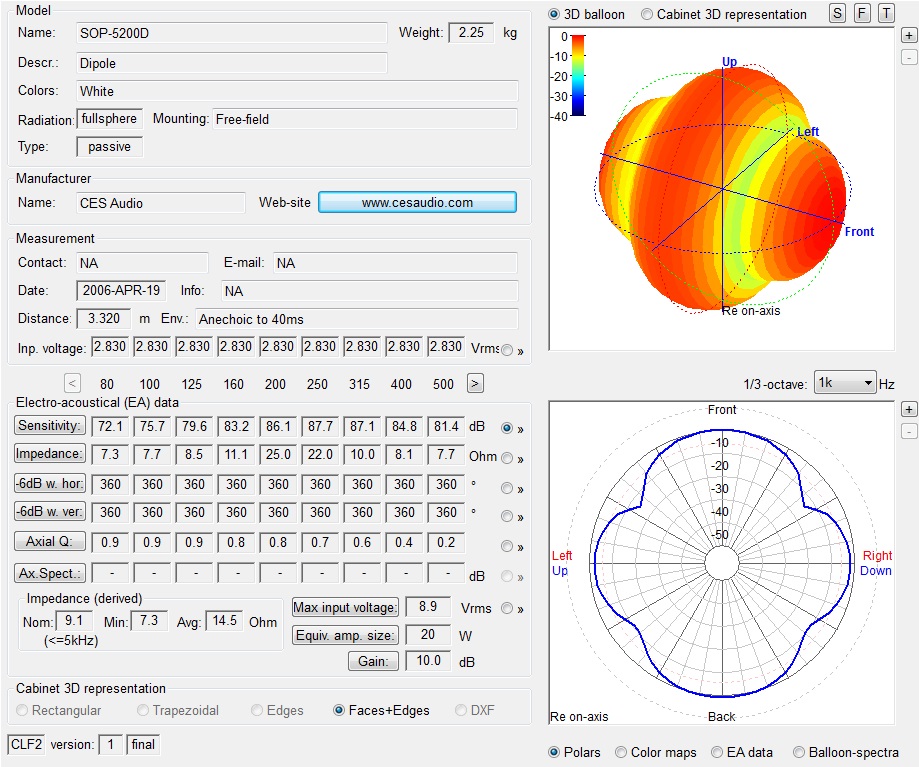Click the Sensitivity button
Screen dimensions: 919x767
50,426
